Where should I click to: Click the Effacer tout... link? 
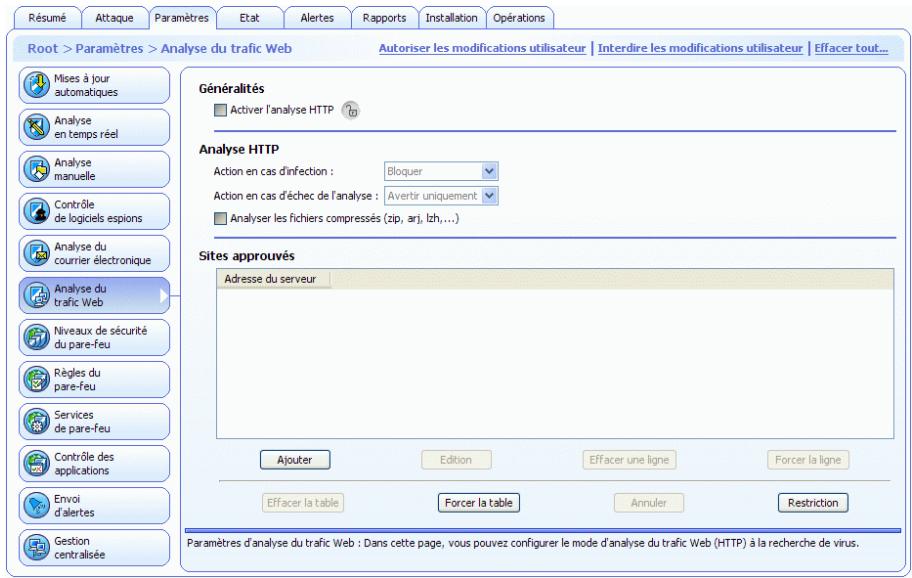(851, 48)
